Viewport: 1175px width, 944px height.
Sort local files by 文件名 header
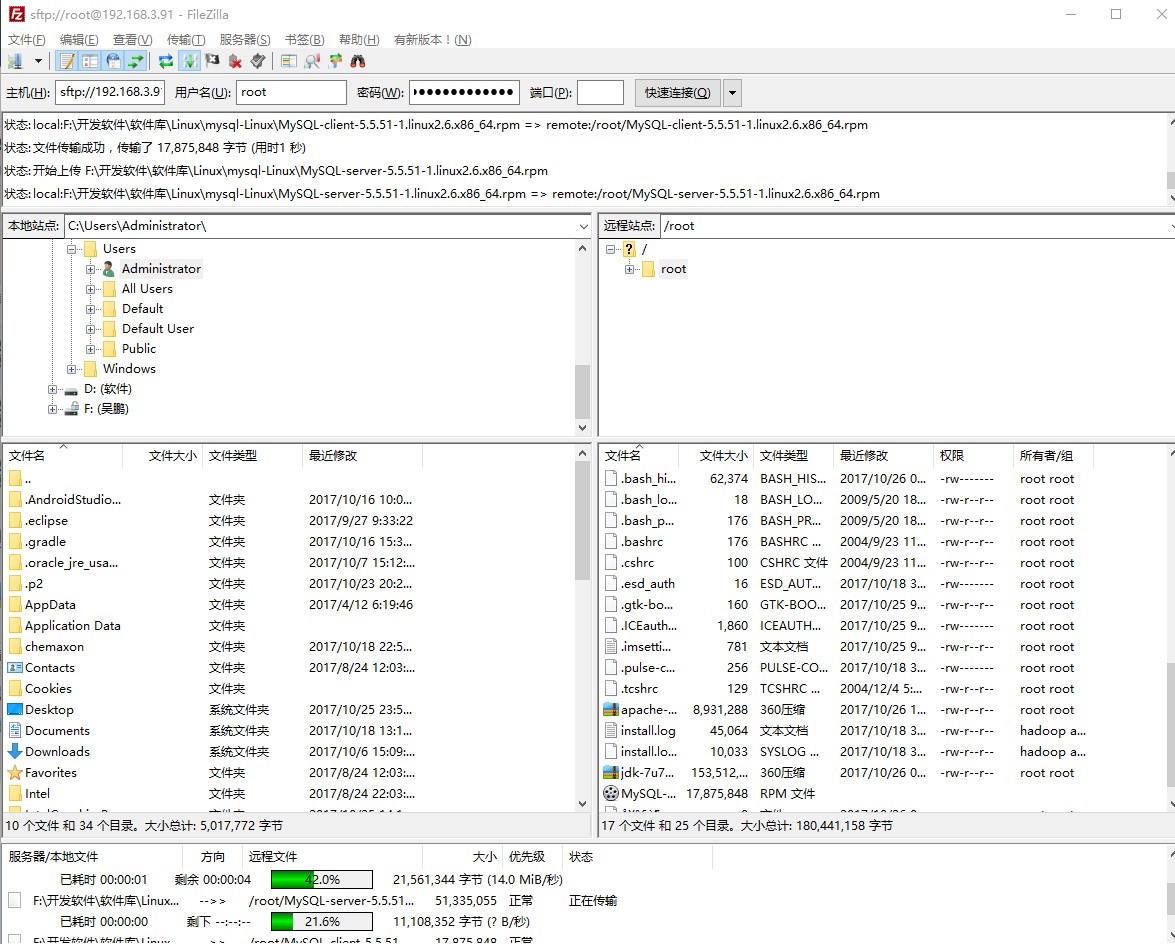(62, 455)
